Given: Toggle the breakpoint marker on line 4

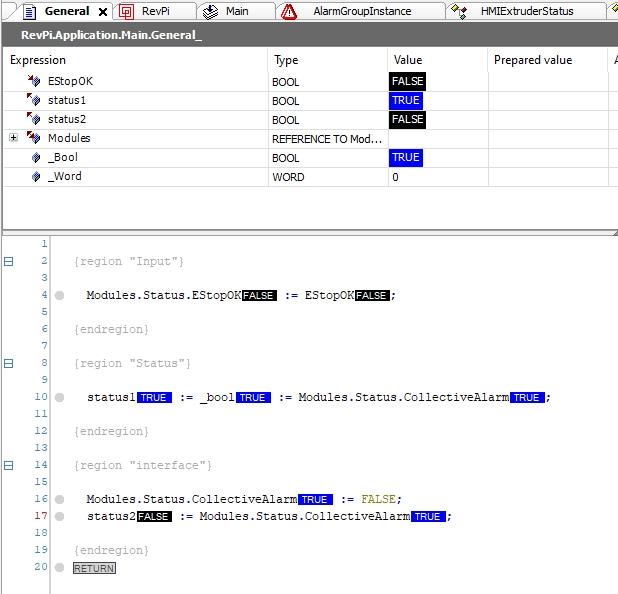Looking at the screenshot, I should point(60,296).
